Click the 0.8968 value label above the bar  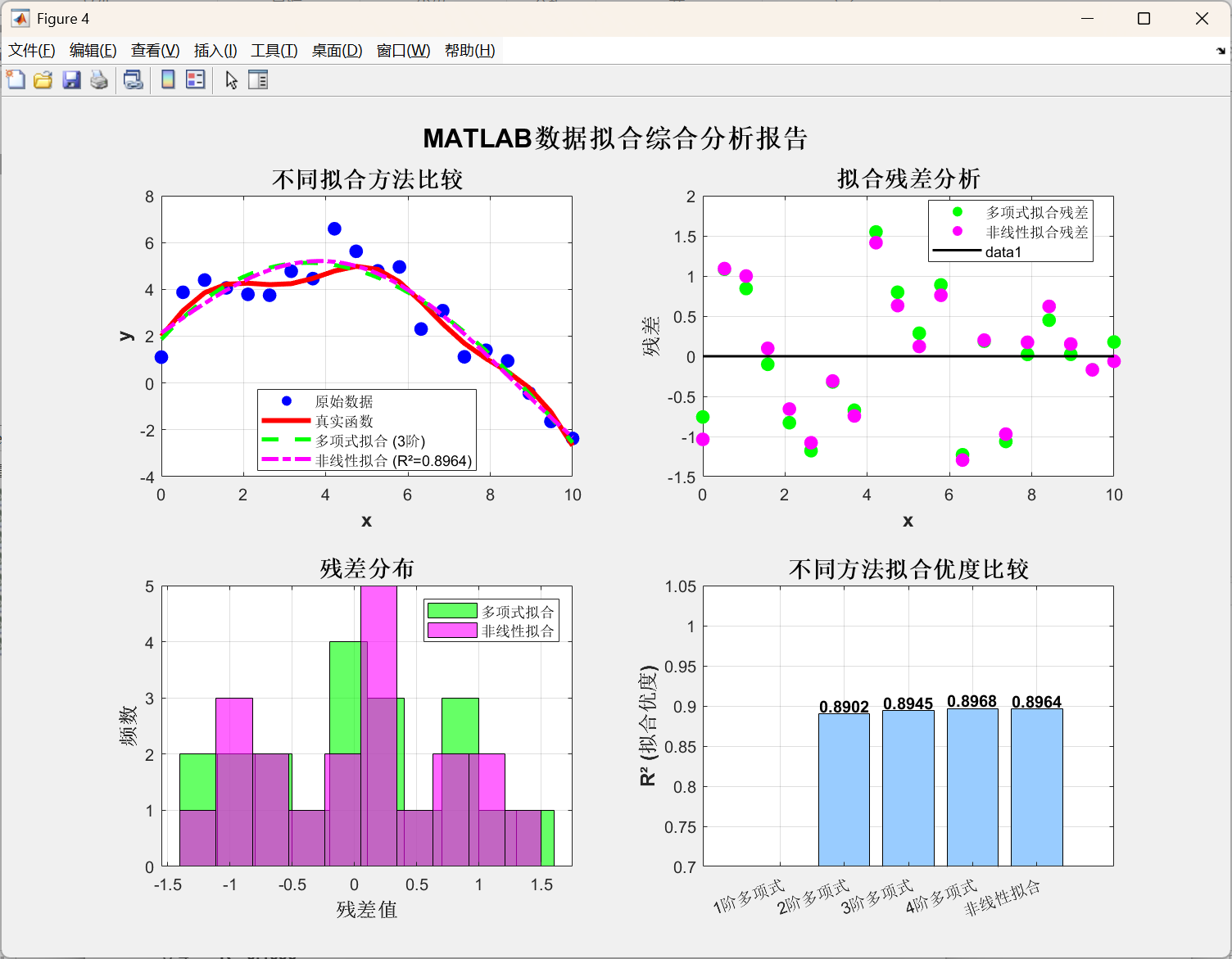point(972,701)
